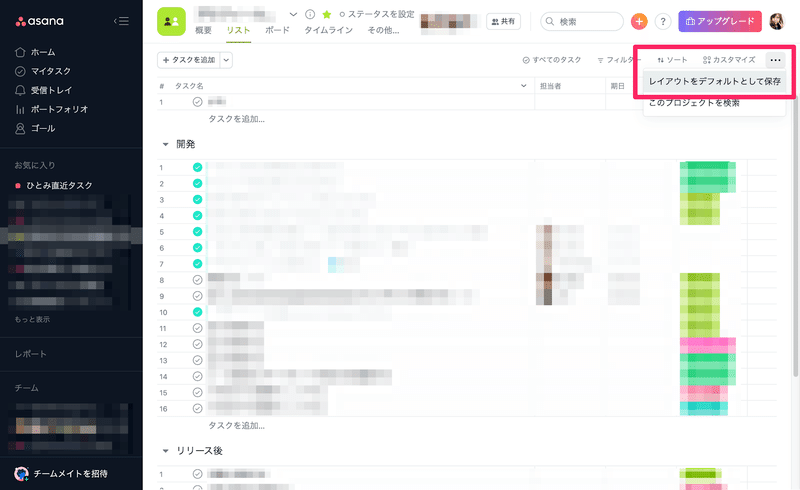Click the green project team icon

pos(171,21)
